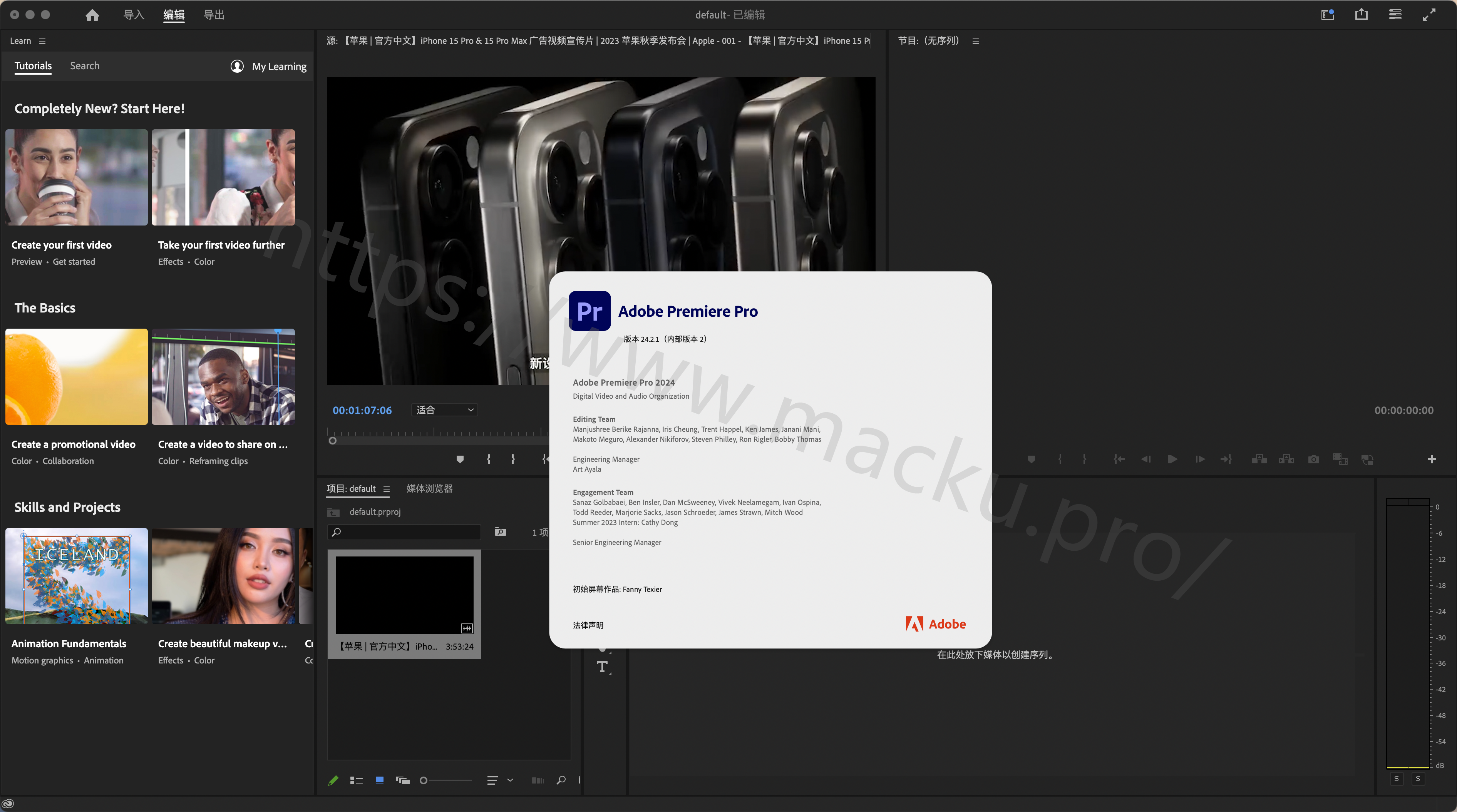
Task: Click the Extract button in program monitor
Action: tap(1286, 459)
